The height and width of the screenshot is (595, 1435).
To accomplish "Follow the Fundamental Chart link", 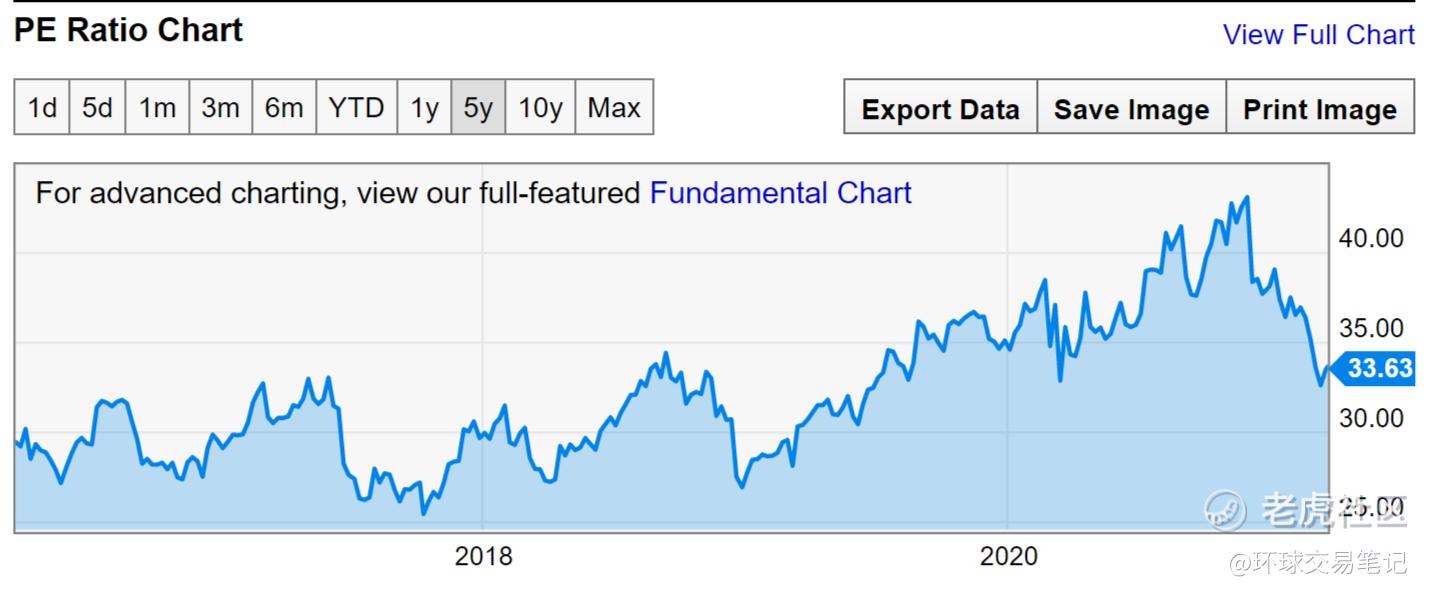I will point(780,192).
